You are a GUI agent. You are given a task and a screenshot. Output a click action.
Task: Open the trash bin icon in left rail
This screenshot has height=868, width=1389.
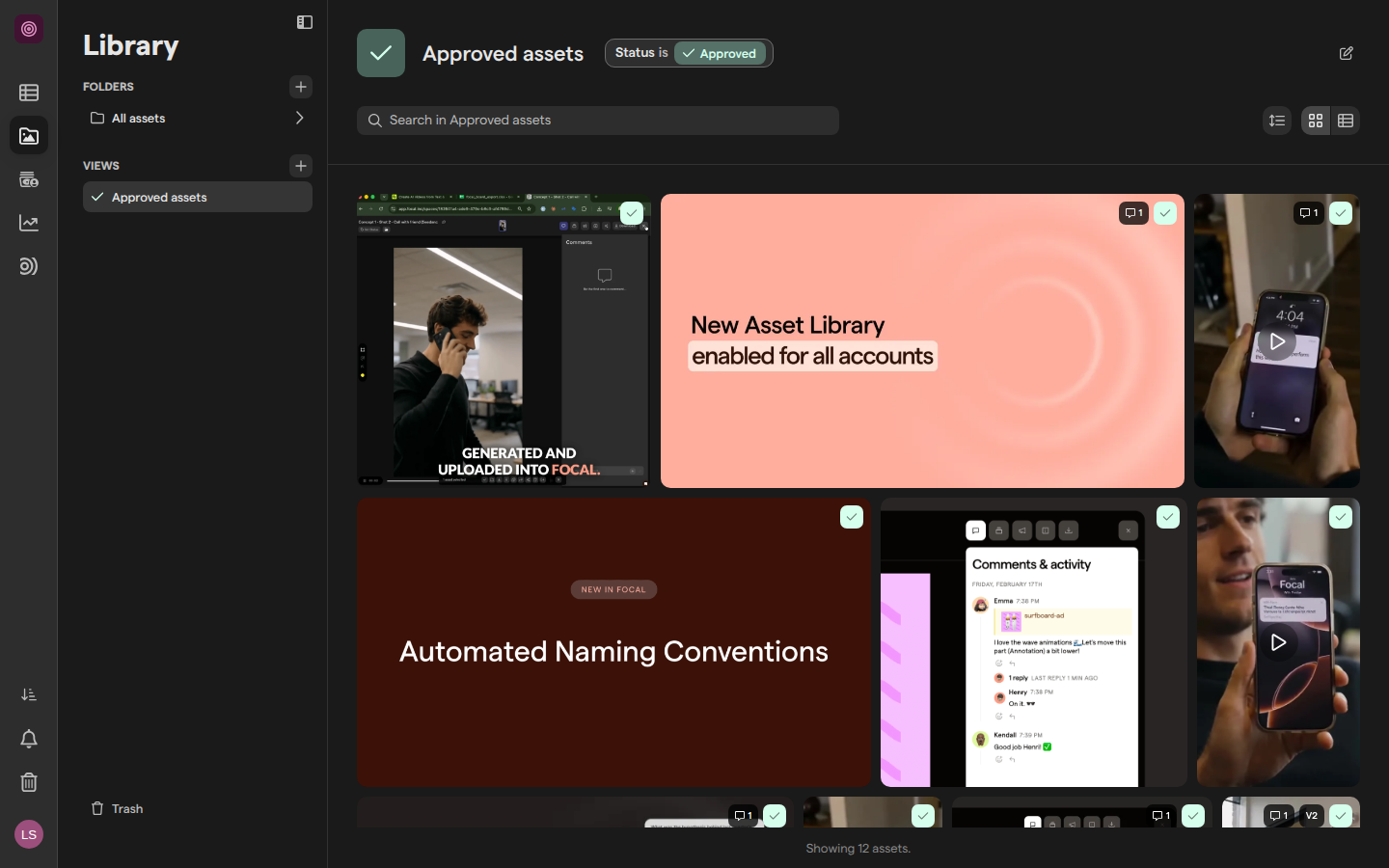29,782
